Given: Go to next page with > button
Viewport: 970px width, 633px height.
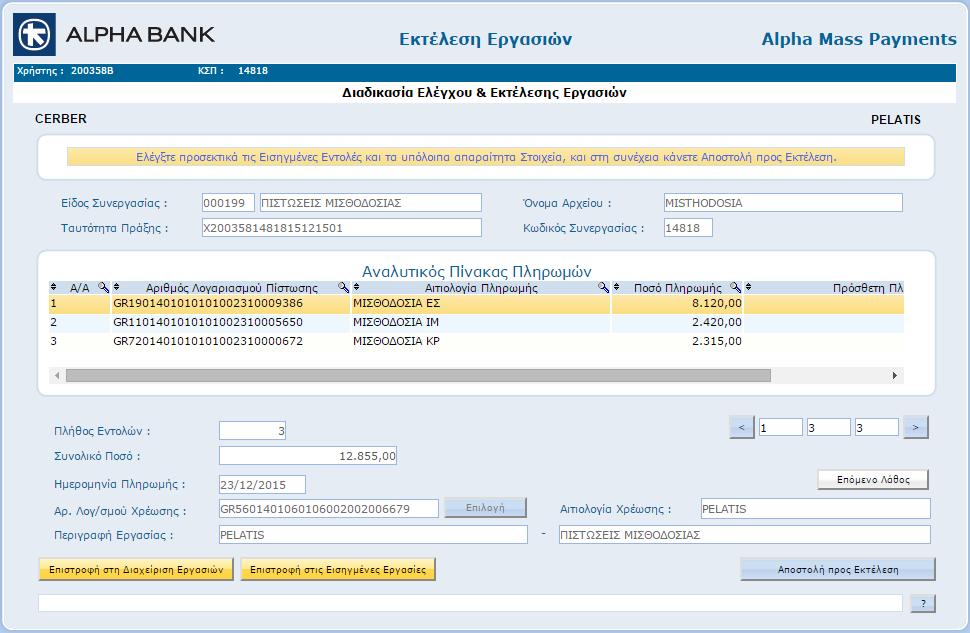Looking at the screenshot, I should pos(916,427).
